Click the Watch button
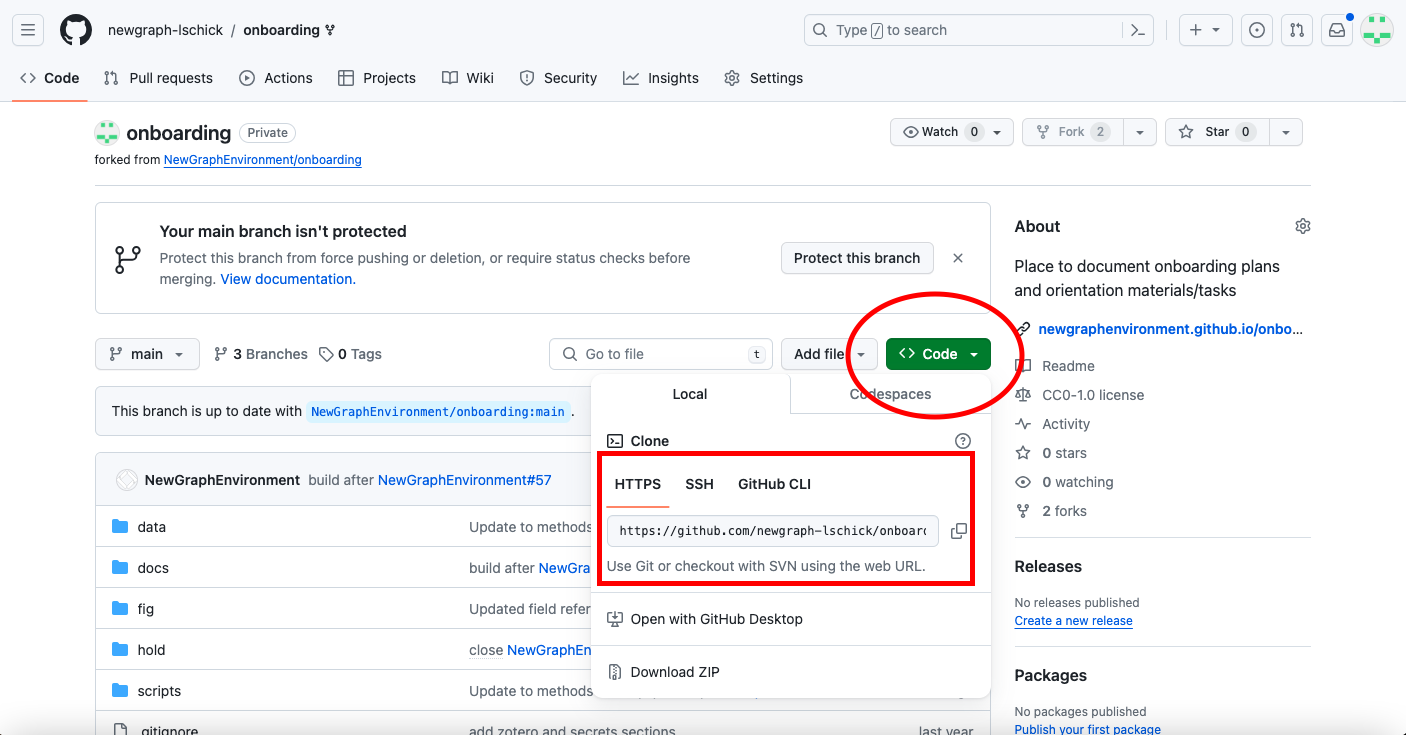 coord(952,132)
